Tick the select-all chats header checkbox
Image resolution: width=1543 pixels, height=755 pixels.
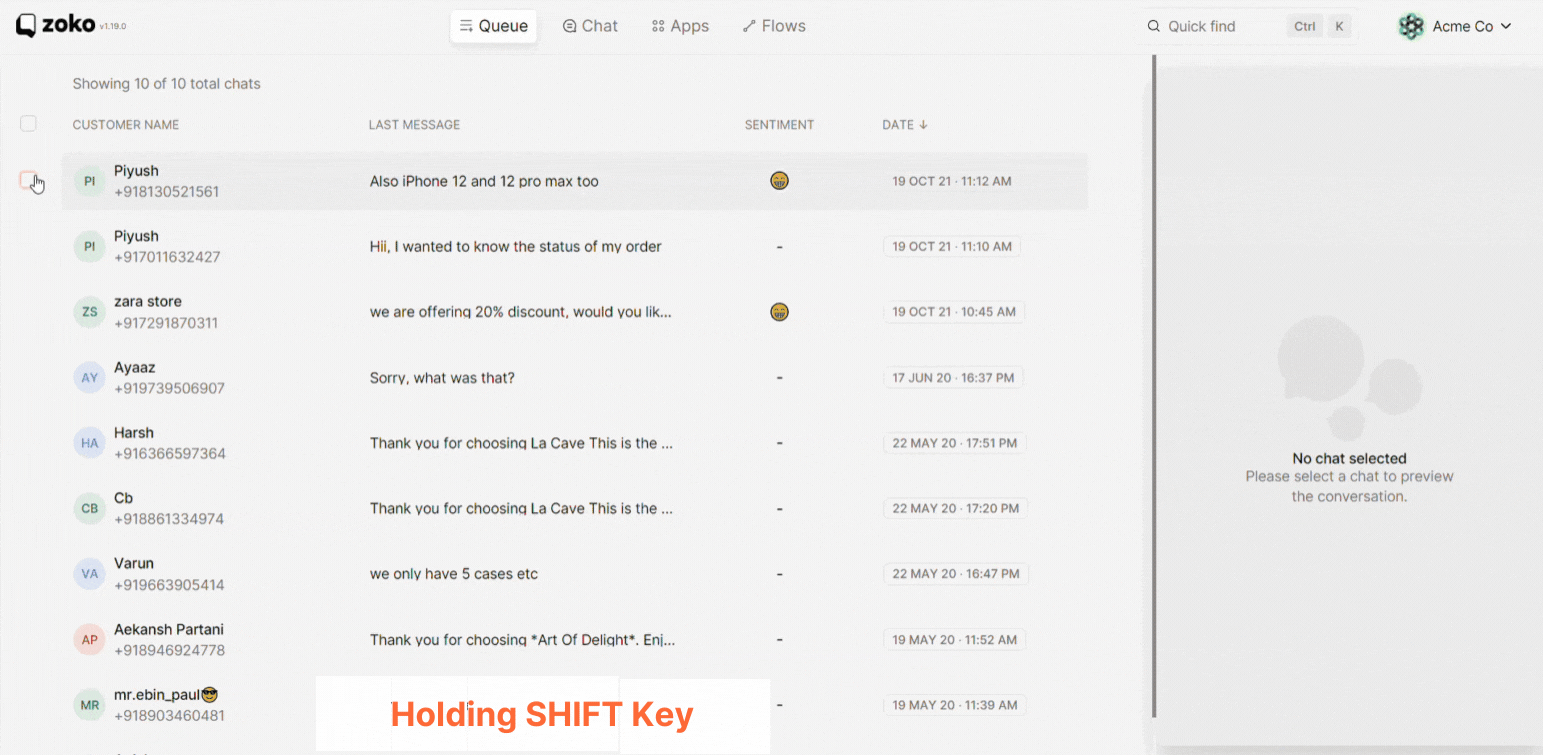click(29, 124)
